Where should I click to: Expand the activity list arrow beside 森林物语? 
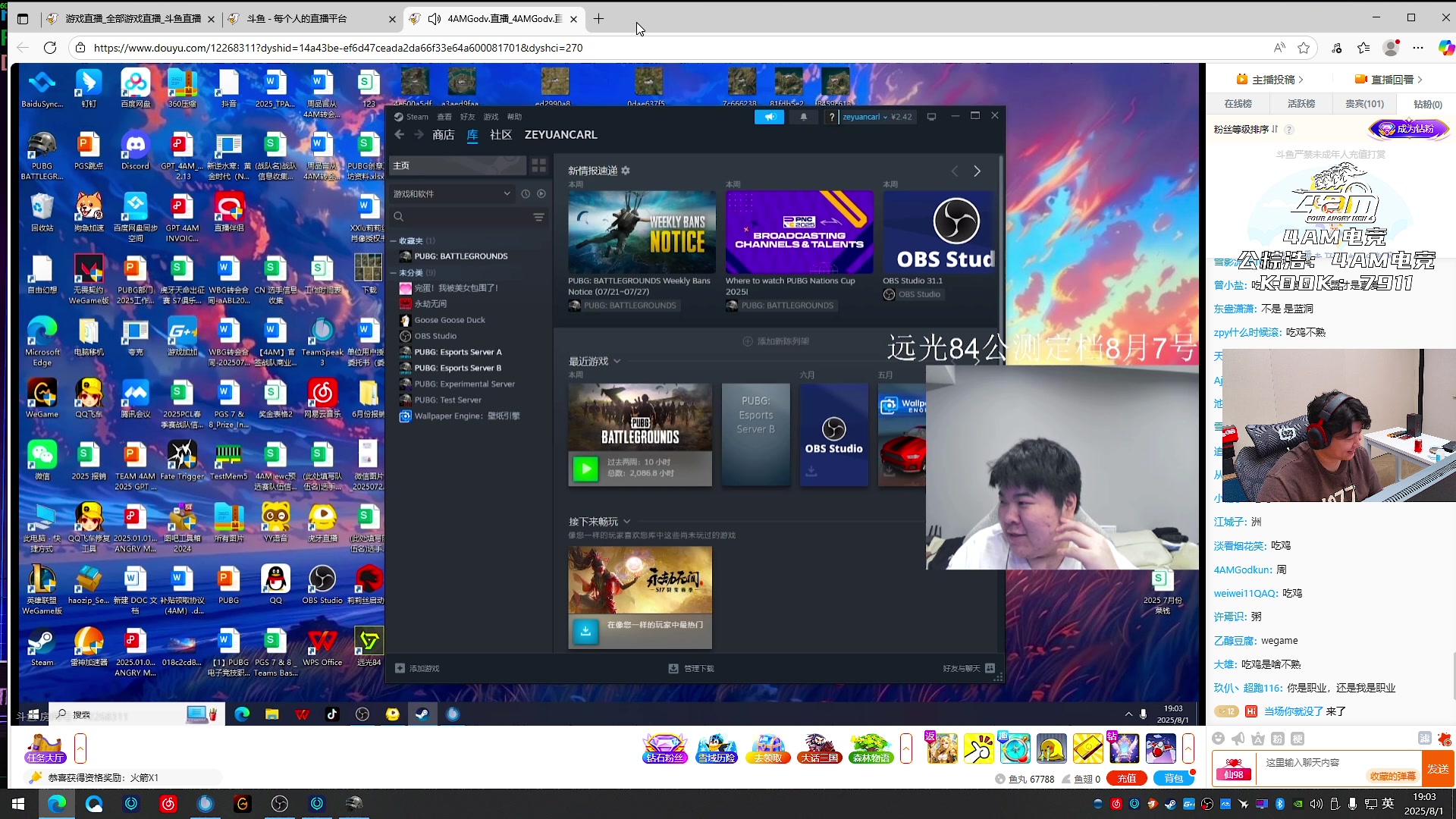pos(905,748)
